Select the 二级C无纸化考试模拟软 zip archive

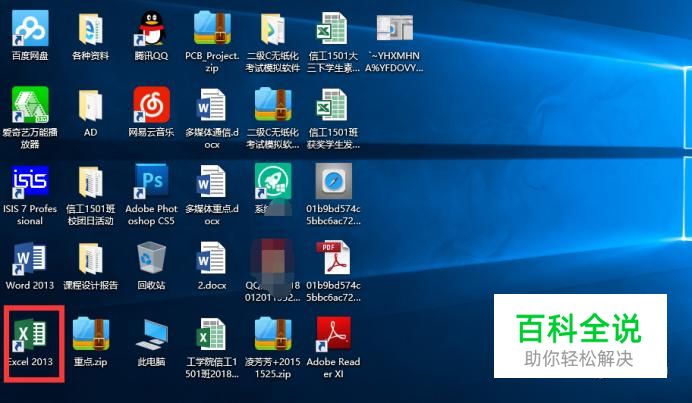coord(273,104)
